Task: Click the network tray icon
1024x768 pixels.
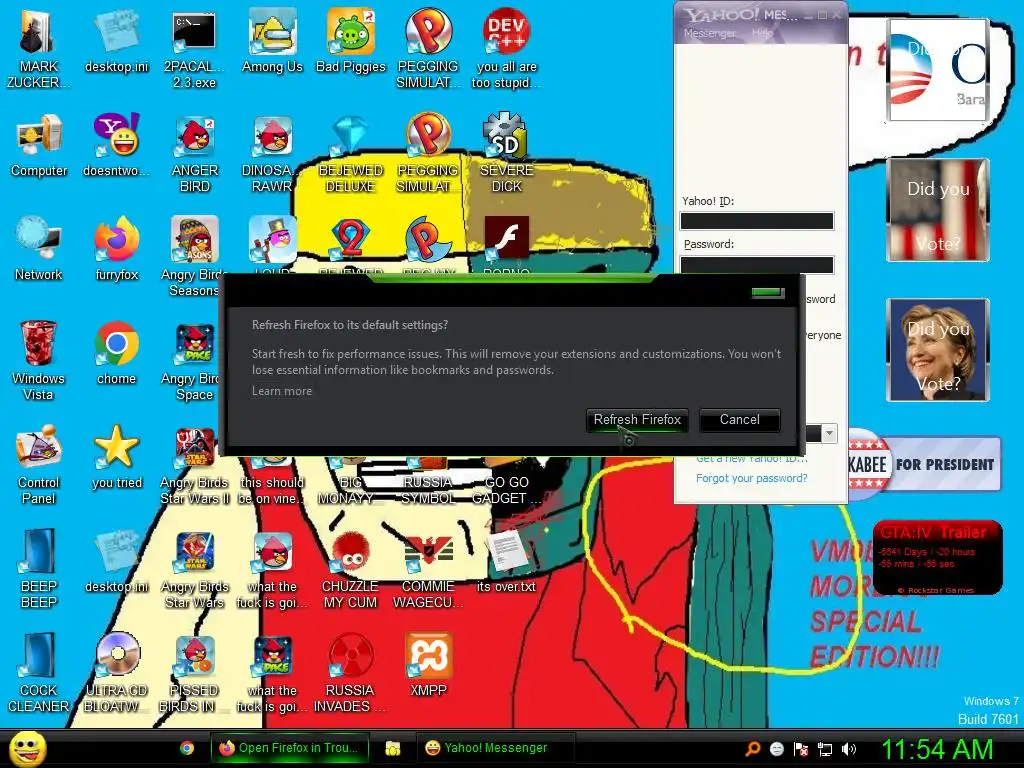Action: click(x=825, y=749)
